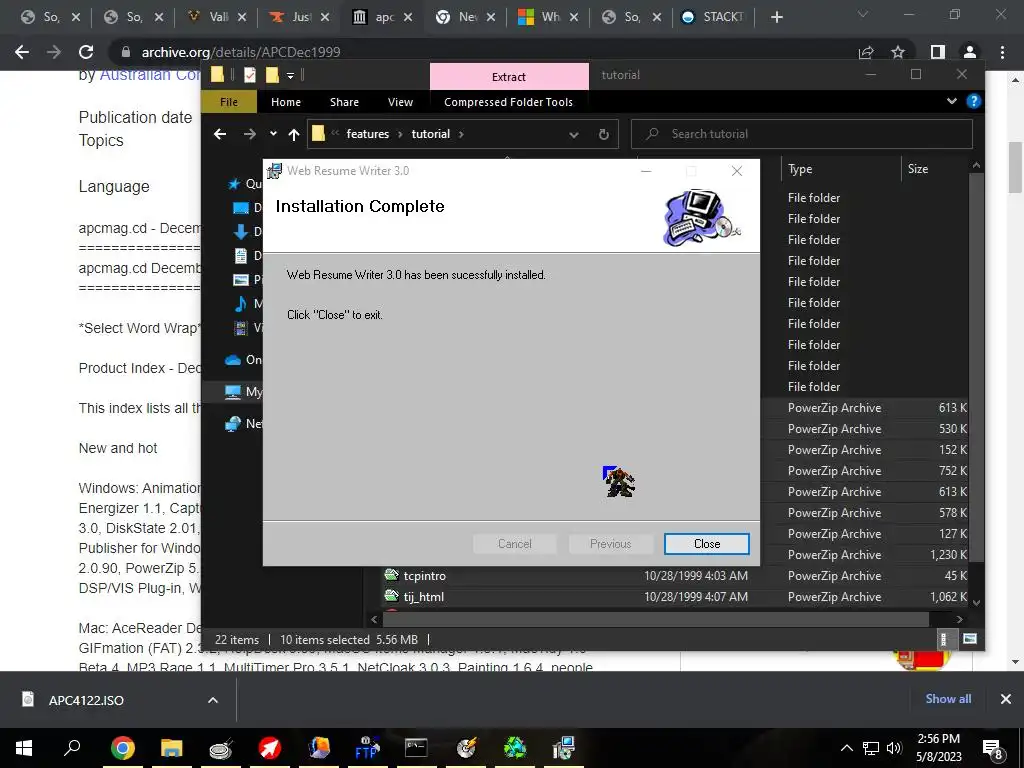This screenshot has width=1024, height=768.
Task: Select the tij_html archive file
Action: 423,597
